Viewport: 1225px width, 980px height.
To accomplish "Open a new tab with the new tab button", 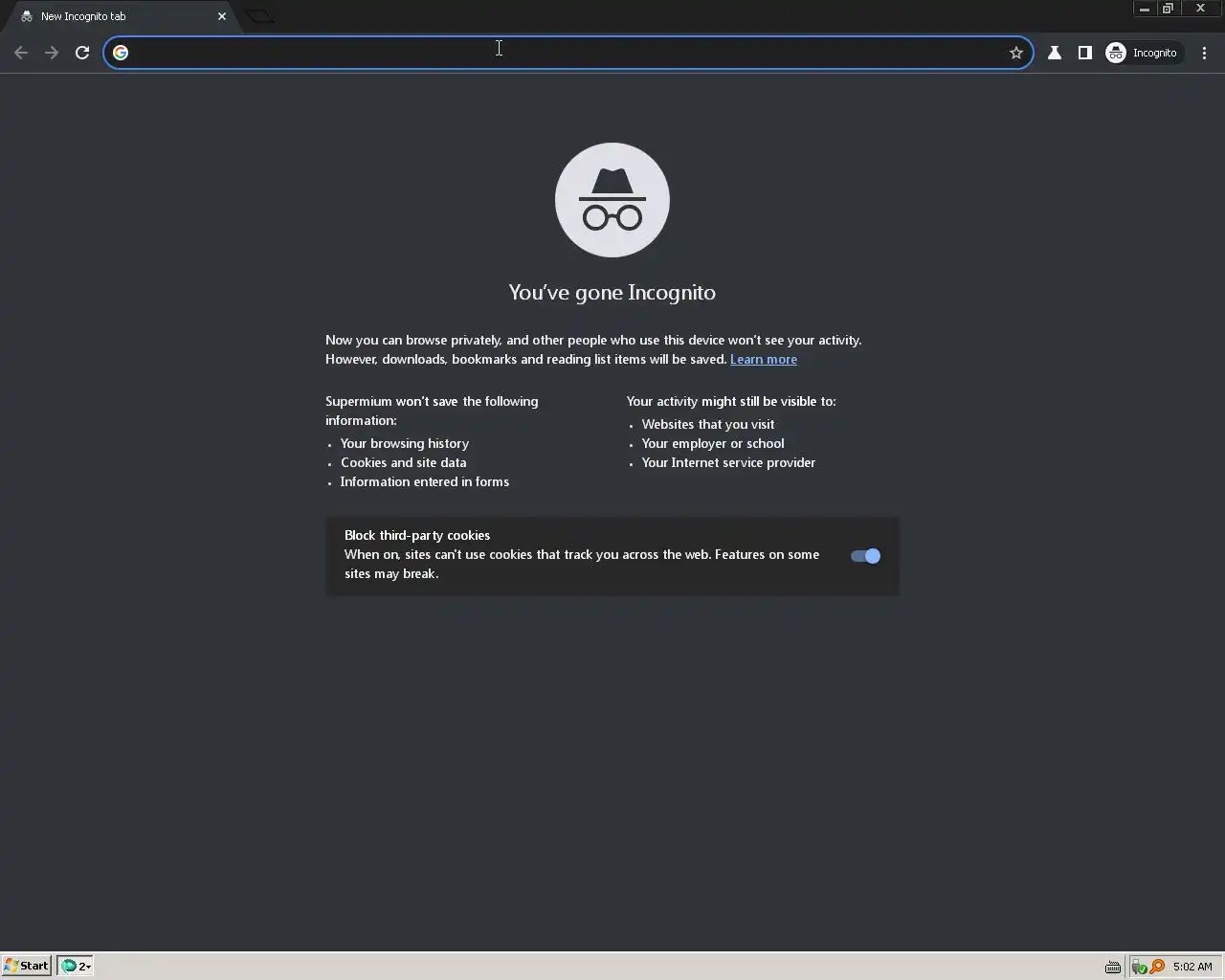I will click(x=260, y=16).
